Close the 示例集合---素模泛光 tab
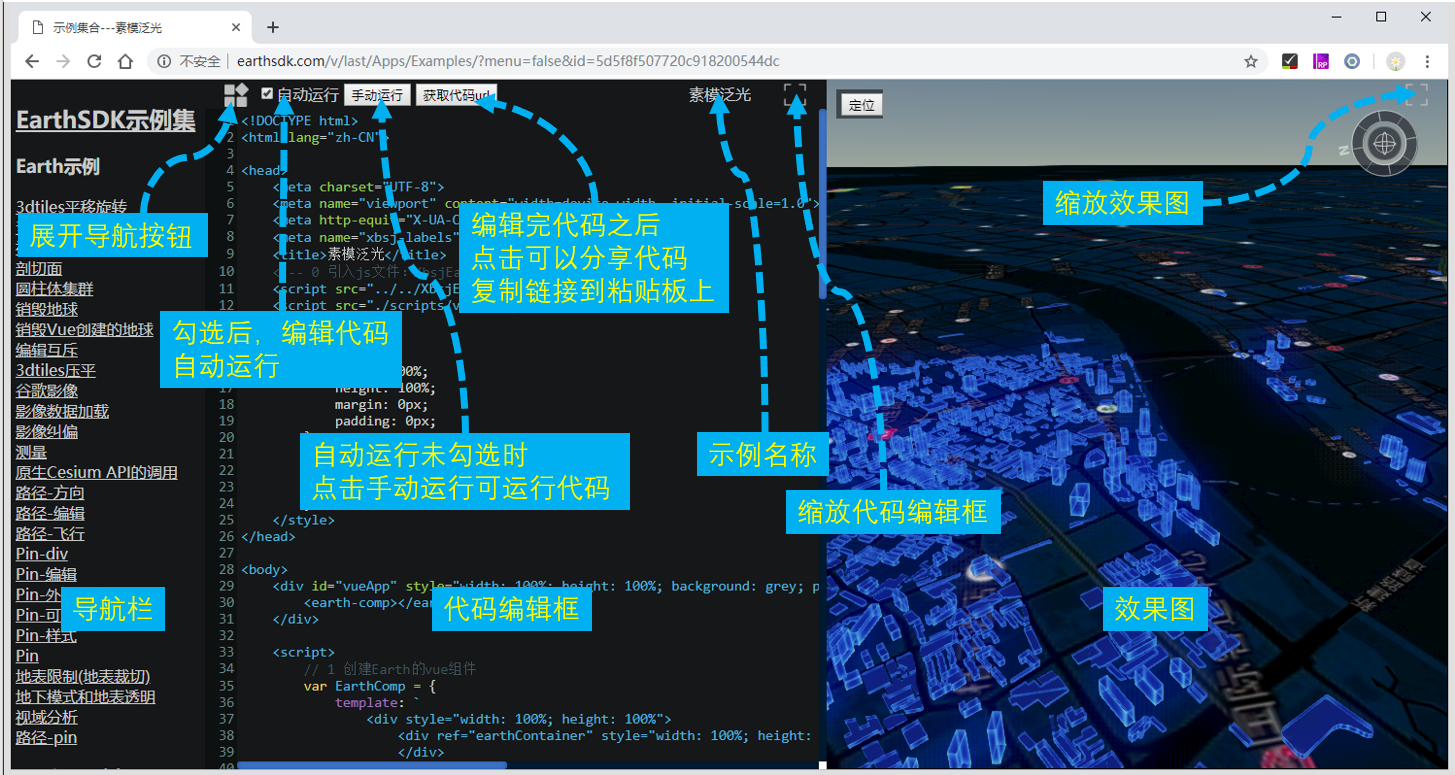 click(x=235, y=28)
